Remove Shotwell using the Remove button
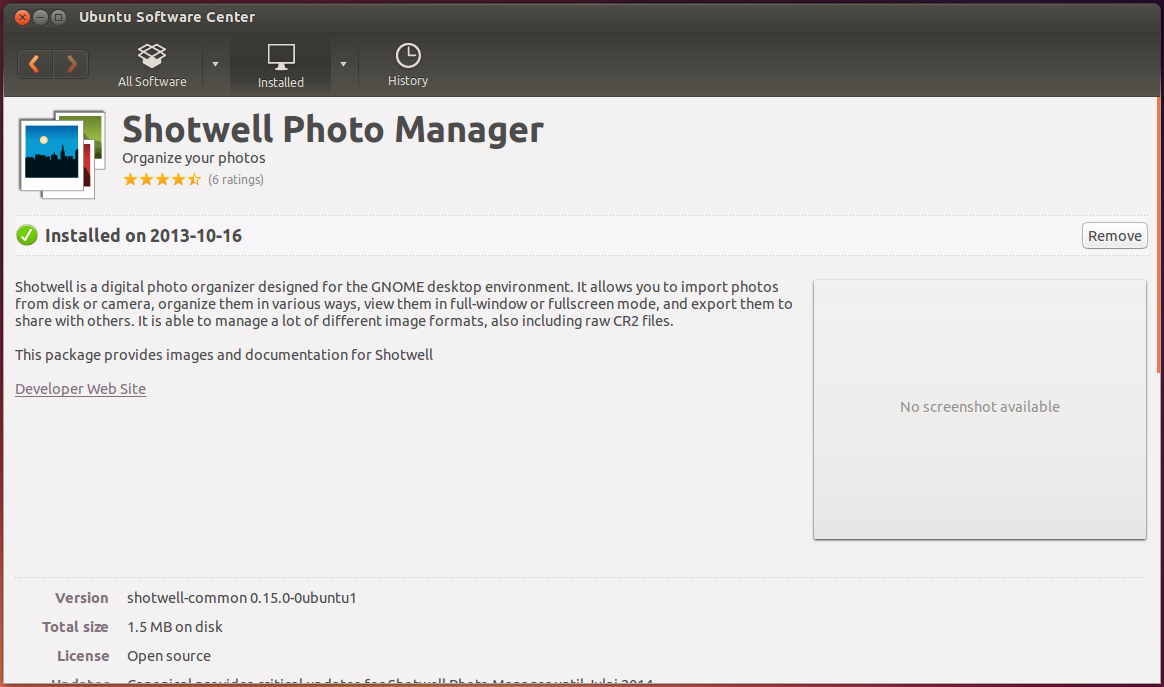Image resolution: width=1164 pixels, height=687 pixels. pos(1114,235)
